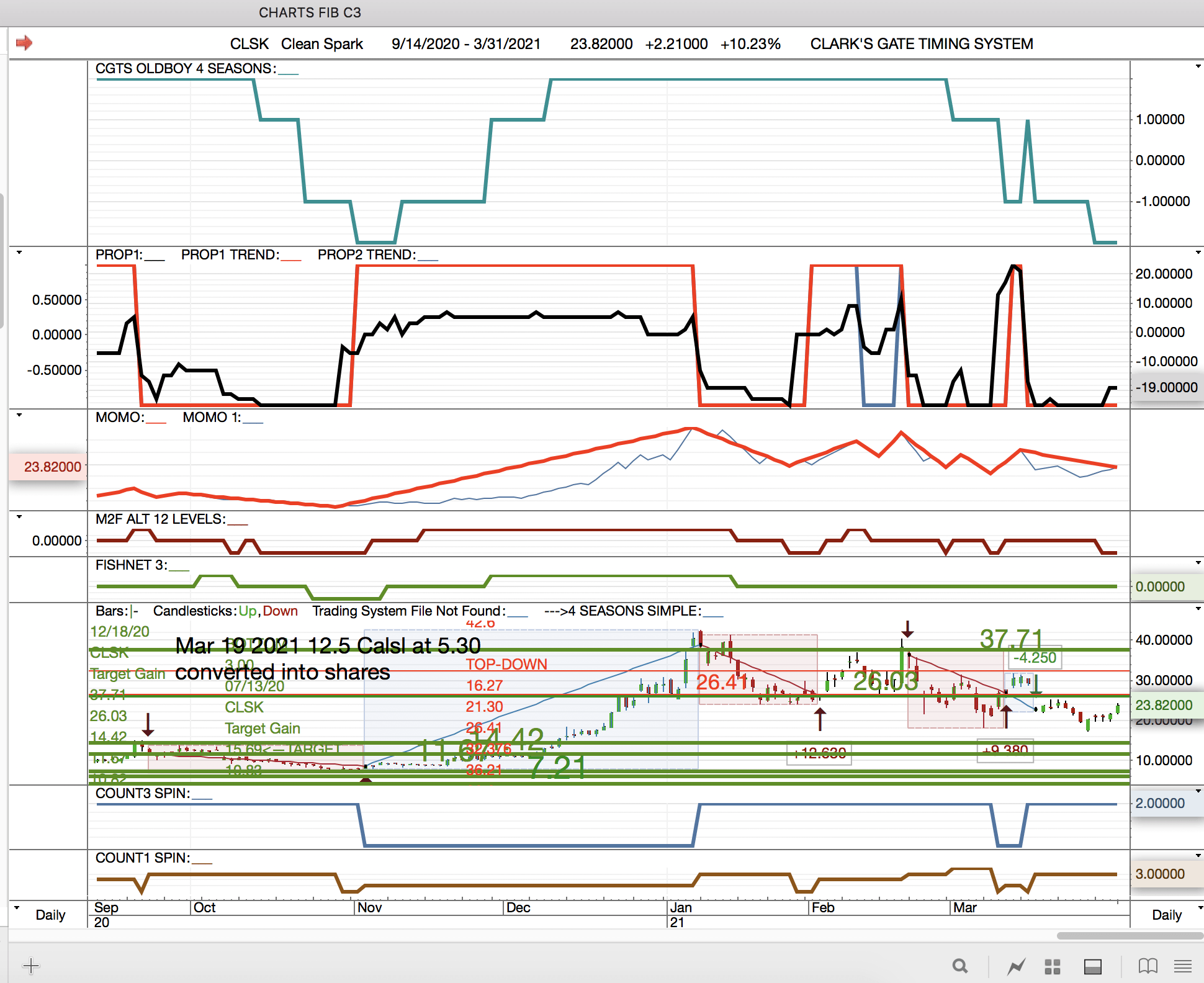The width and height of the screenshot is (1204, 983).
Task: Click the CHARTS FIB C3 tab title
Action: 310,12
